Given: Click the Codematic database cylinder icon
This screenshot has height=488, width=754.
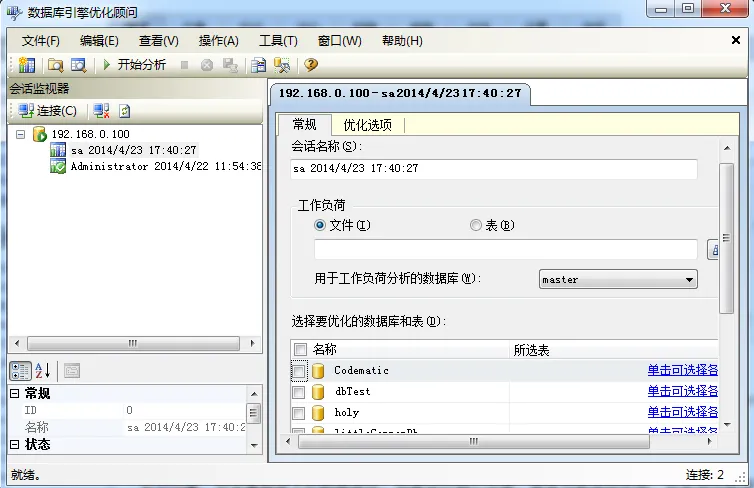Looking at the screenshot, I should [x=318, y=371].
